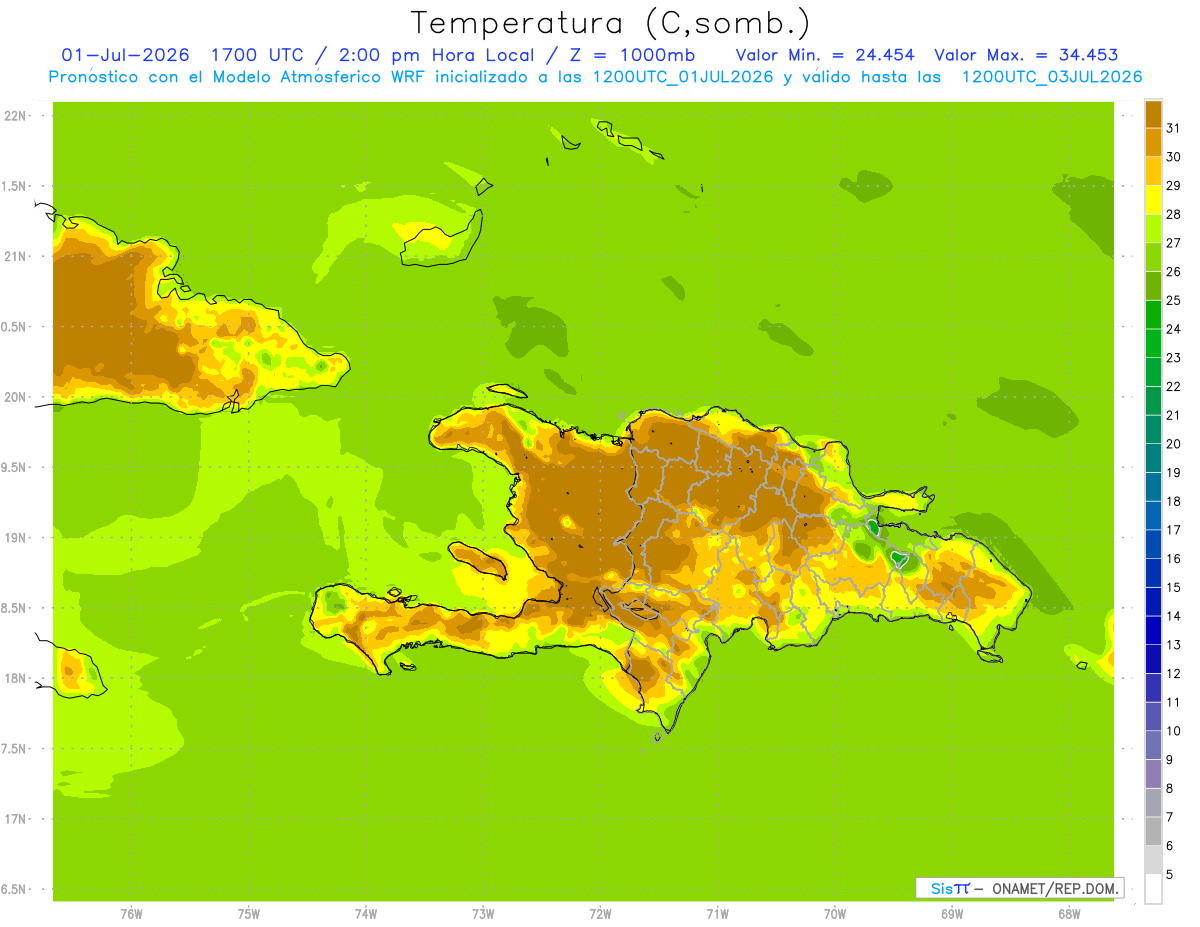1200x927 pixels.
Task: Click the green swatch between 26 and 27
Action: [1153, 257]
